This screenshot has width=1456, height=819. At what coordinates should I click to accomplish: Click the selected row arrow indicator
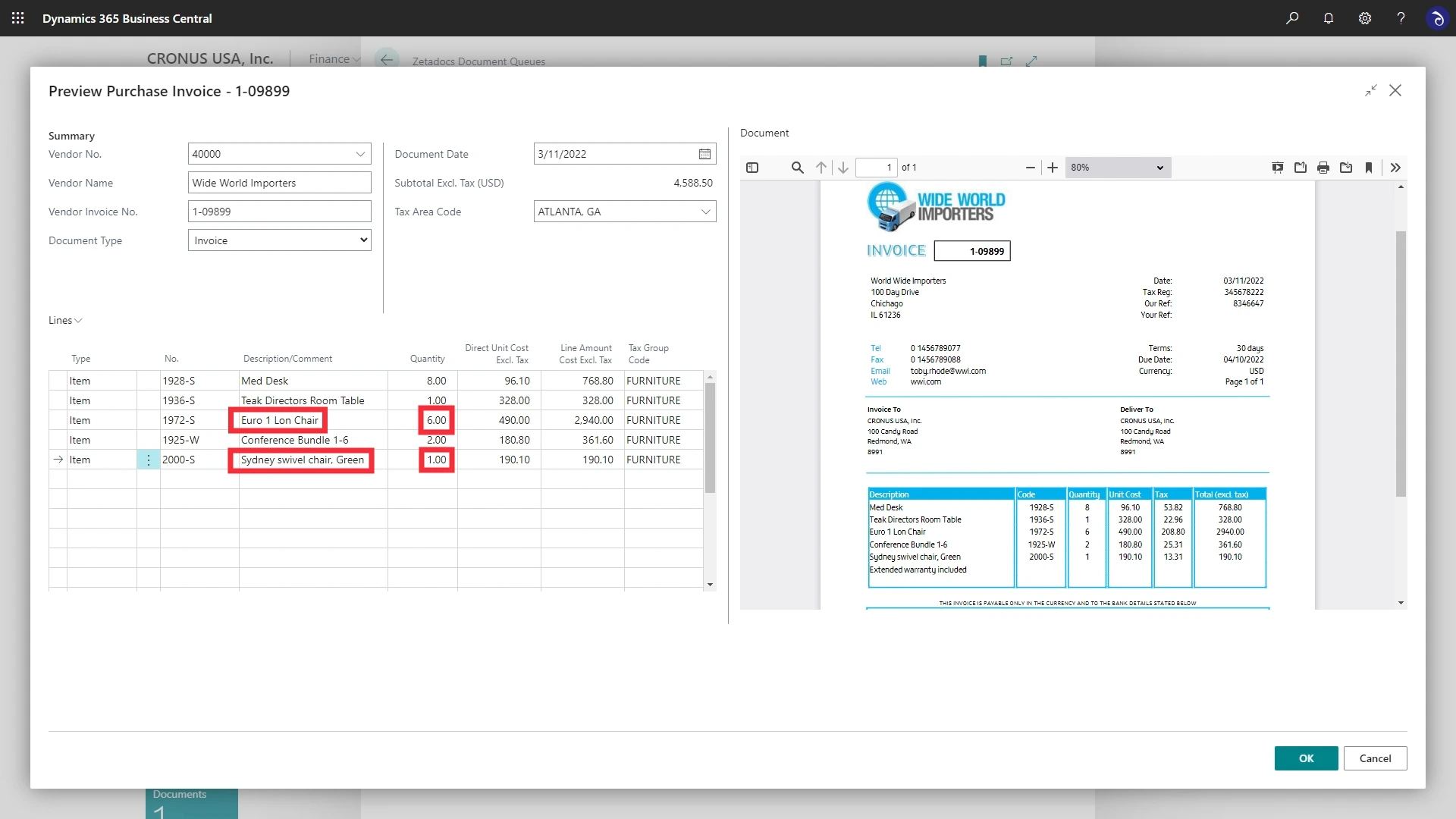pos(58,460)
